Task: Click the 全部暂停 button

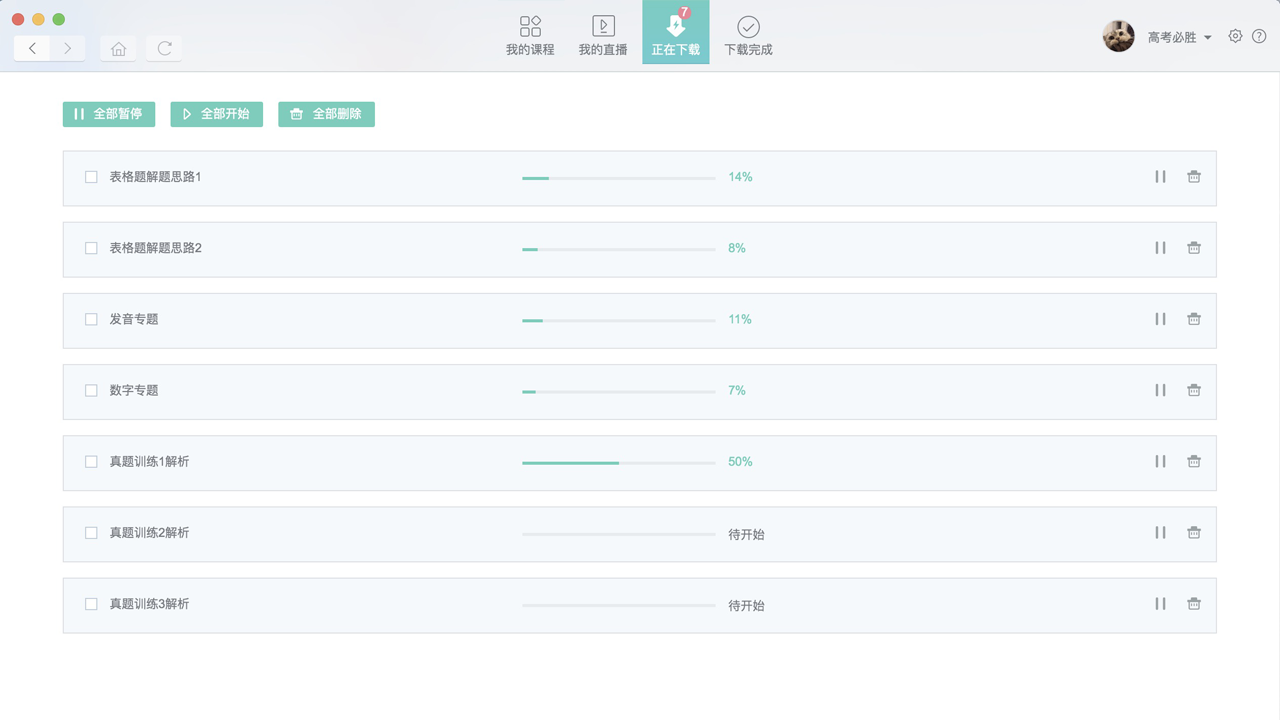Action: pos(109,114)
